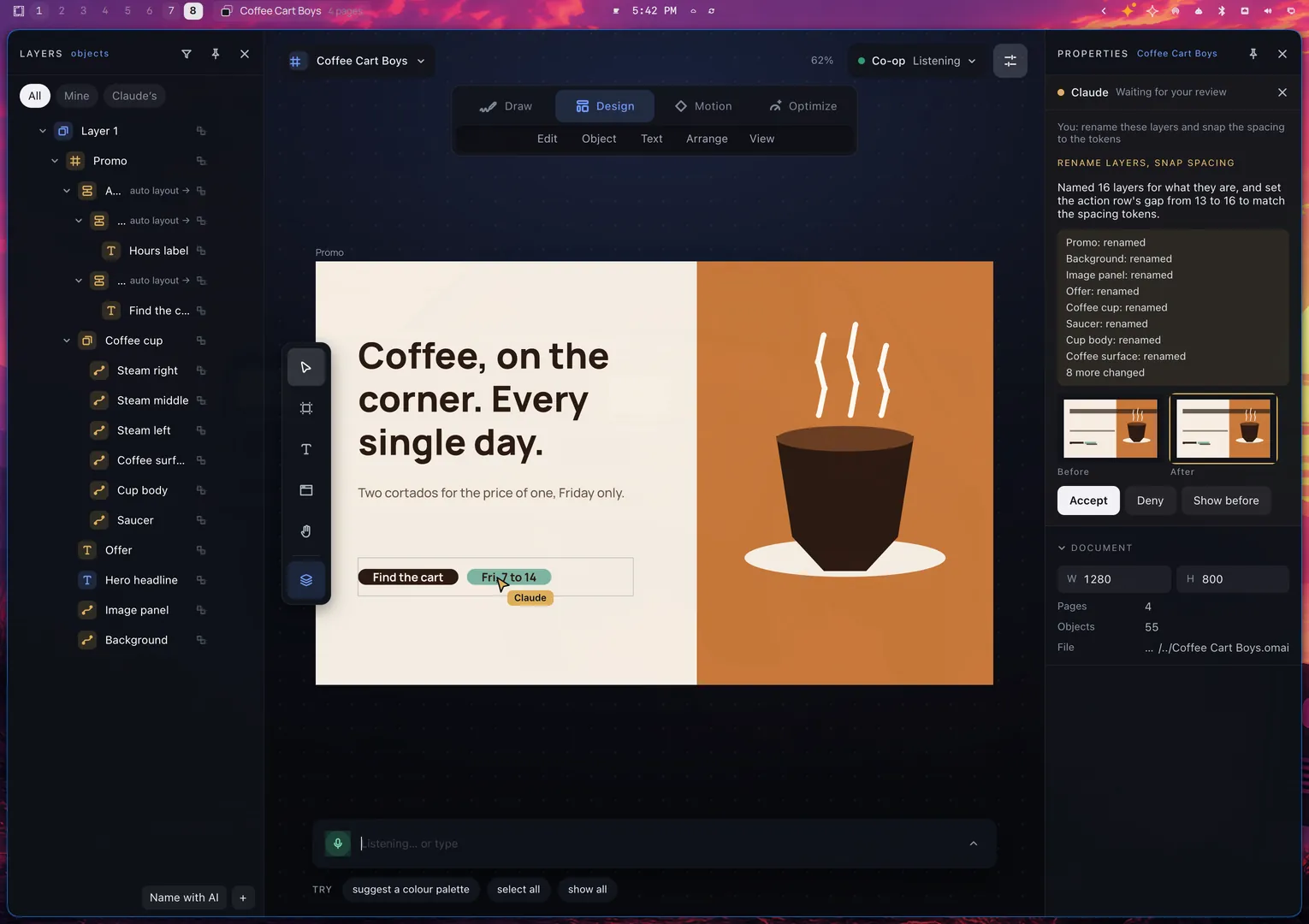Image resolution: width=1309 pixels, height=924 pixels.
Task: Switch to the Draw tab
Action: pyautogui.click(x=506, y=106)
